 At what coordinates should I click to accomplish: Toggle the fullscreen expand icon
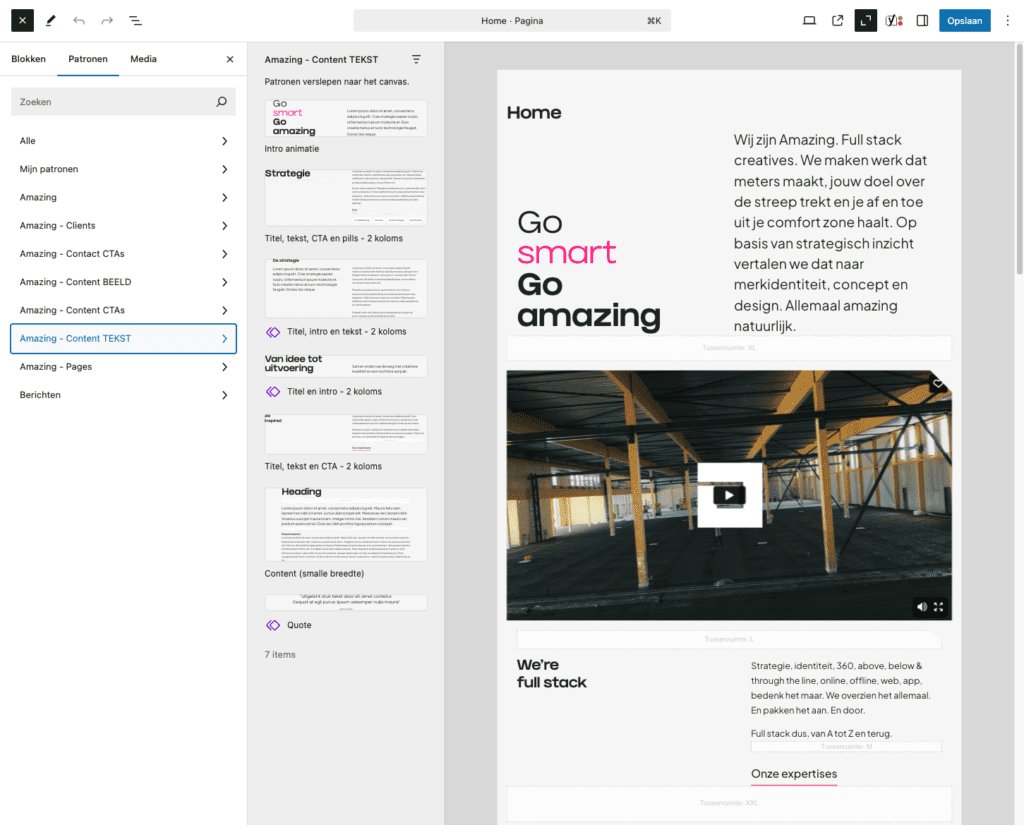[x=865, y=21]
